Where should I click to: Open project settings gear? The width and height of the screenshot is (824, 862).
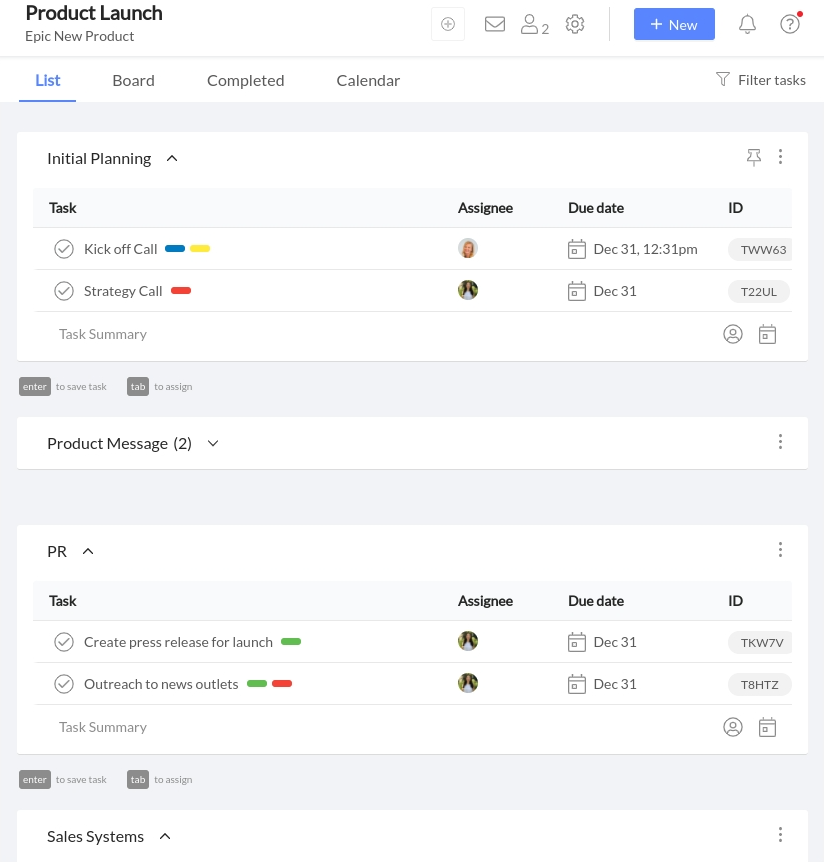pos(575,24)
